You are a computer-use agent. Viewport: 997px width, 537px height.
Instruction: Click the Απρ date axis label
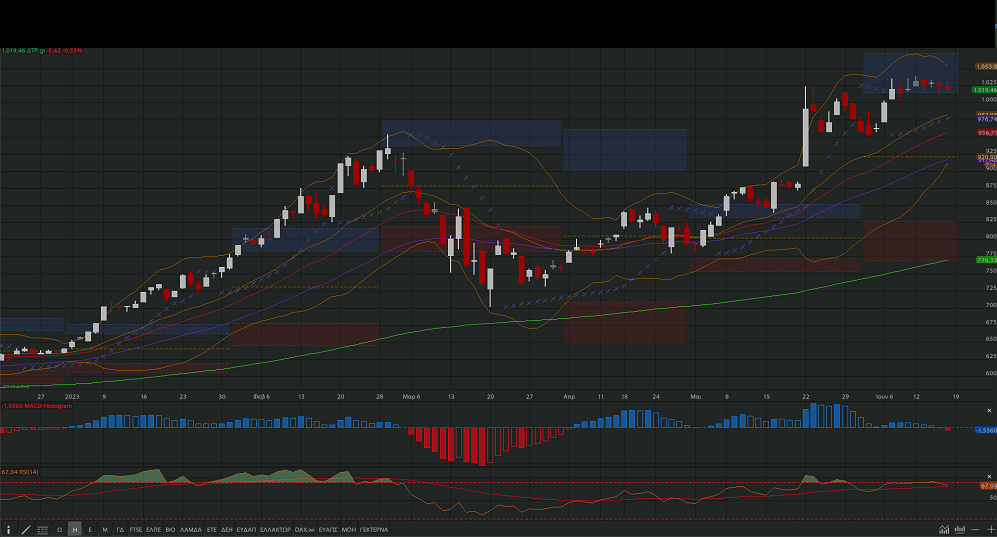point(569,397)
